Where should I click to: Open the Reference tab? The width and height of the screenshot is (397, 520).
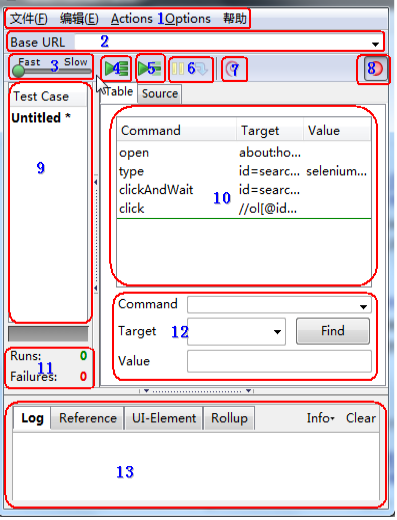pyautogui.click(x=88, y=418)
